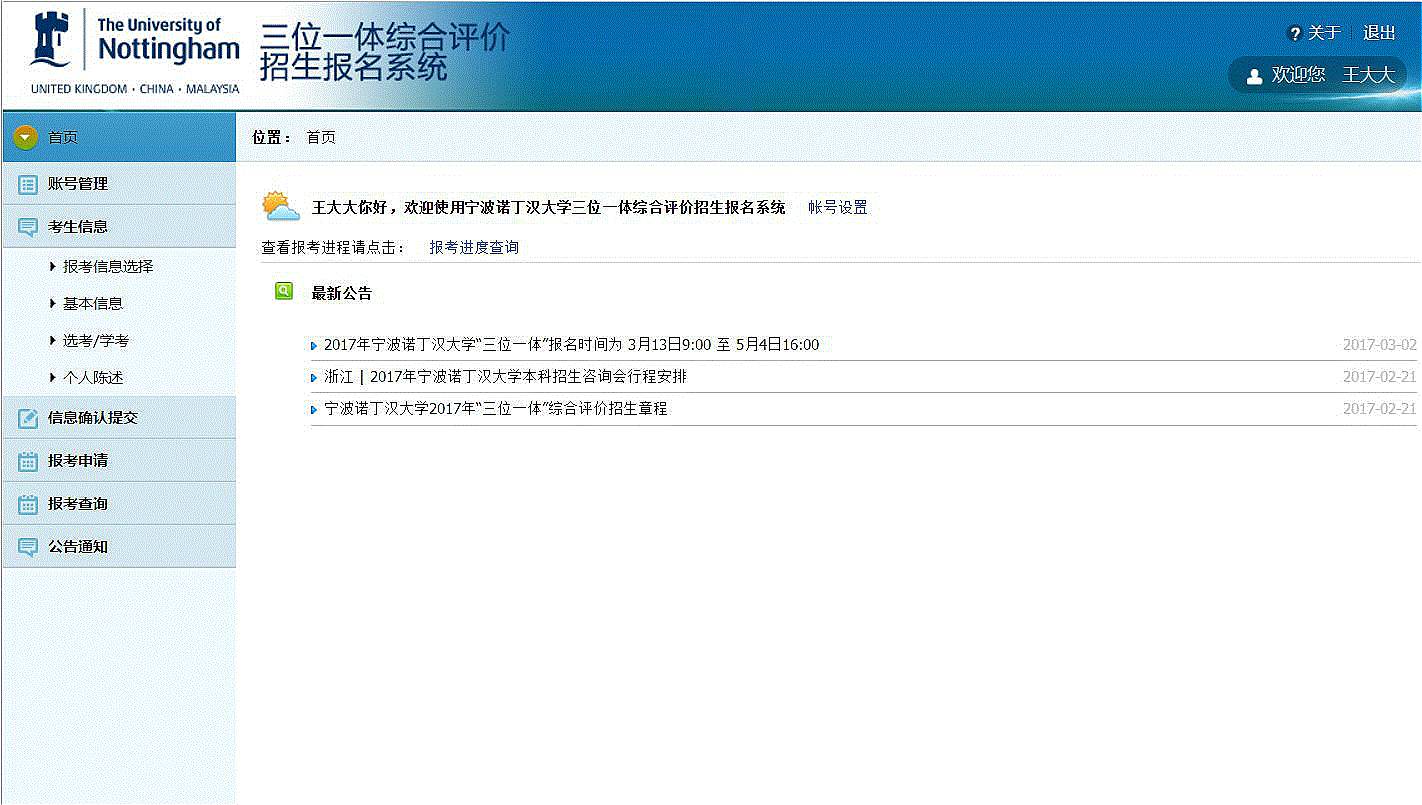This screenshot has height=805, width=1422.
Task: Click the 首页 breadcrumb text
Action: pos(321,138)
